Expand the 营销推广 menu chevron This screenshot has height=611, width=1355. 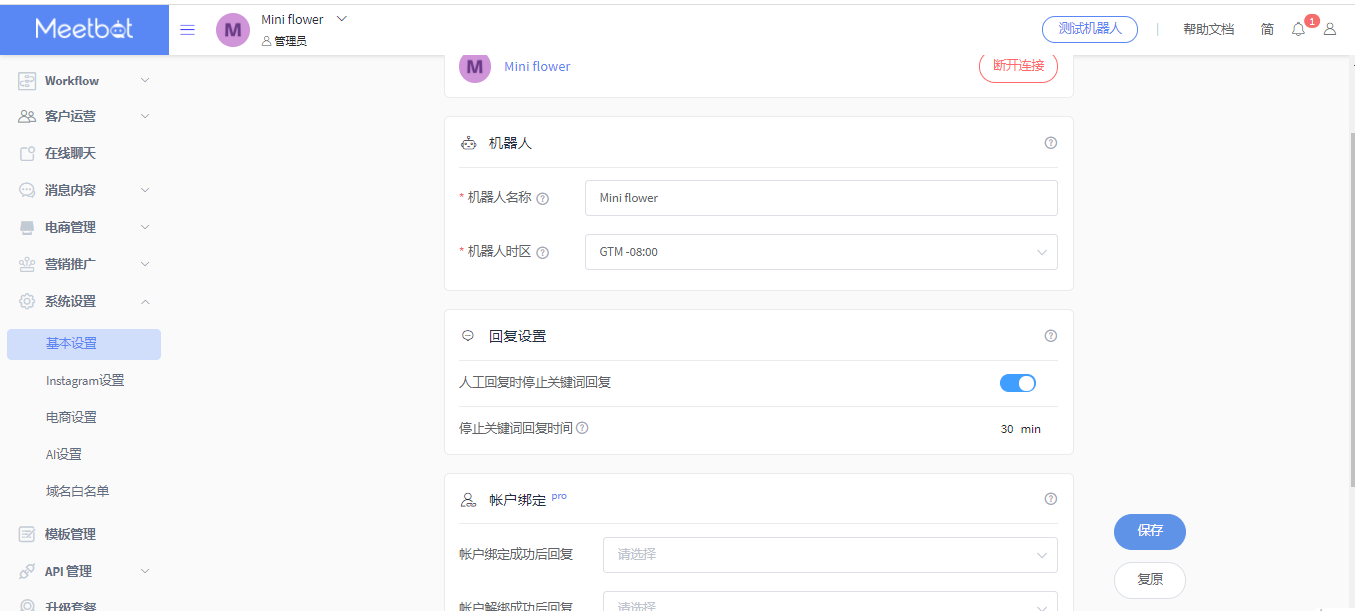[145, 264]
